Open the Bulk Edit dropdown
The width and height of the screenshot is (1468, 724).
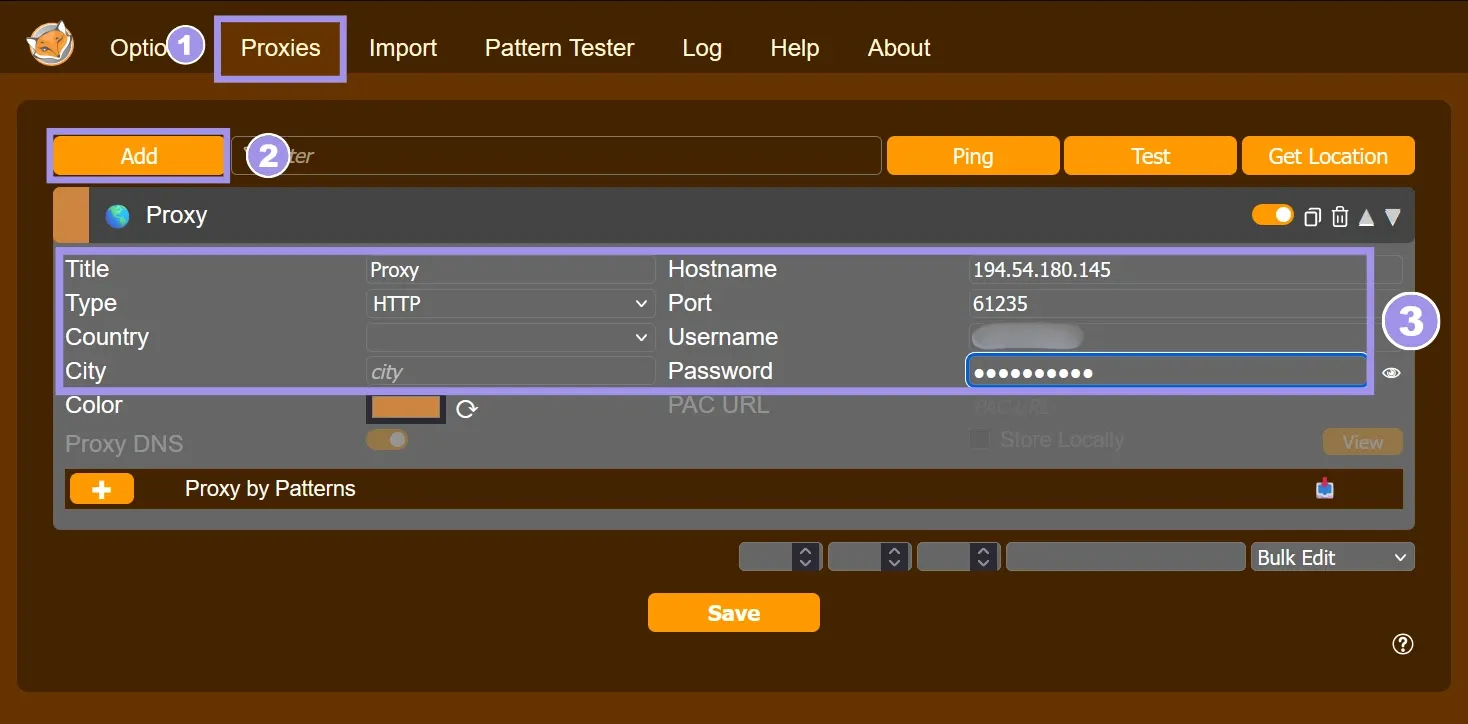pyautogui.click(x=1333, y=557)
